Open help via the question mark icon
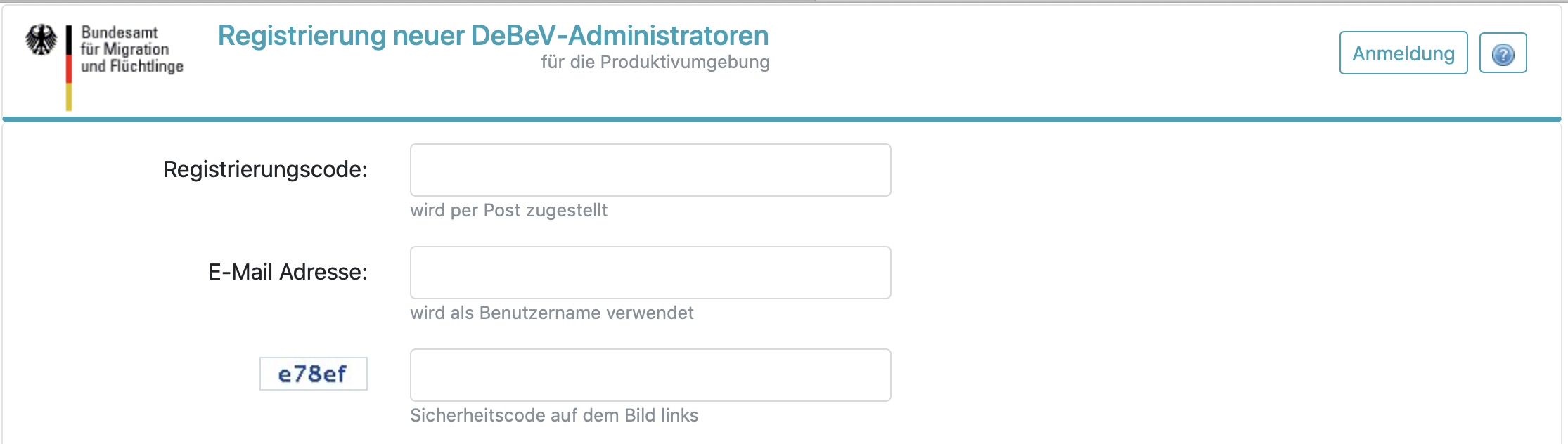This screenshot has width=1568, height=444. point(1503,53)
